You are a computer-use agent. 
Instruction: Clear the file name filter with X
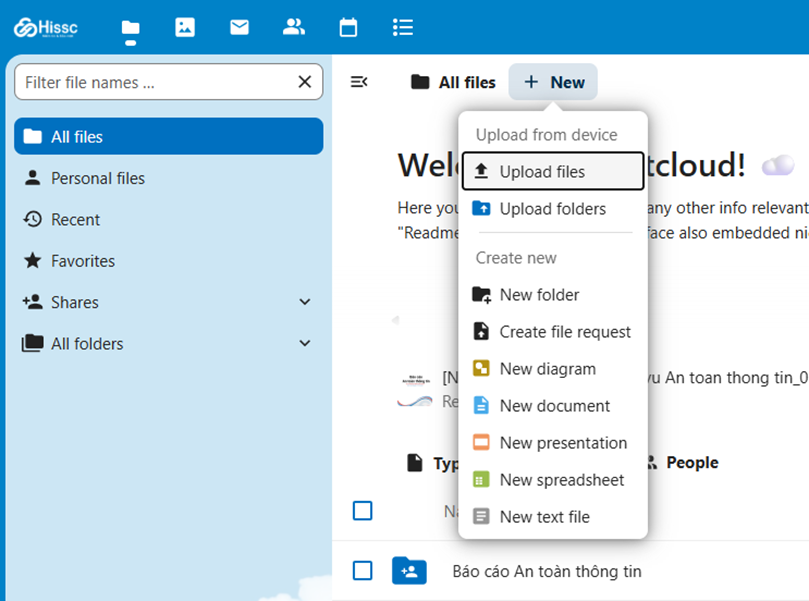point(305,82)
